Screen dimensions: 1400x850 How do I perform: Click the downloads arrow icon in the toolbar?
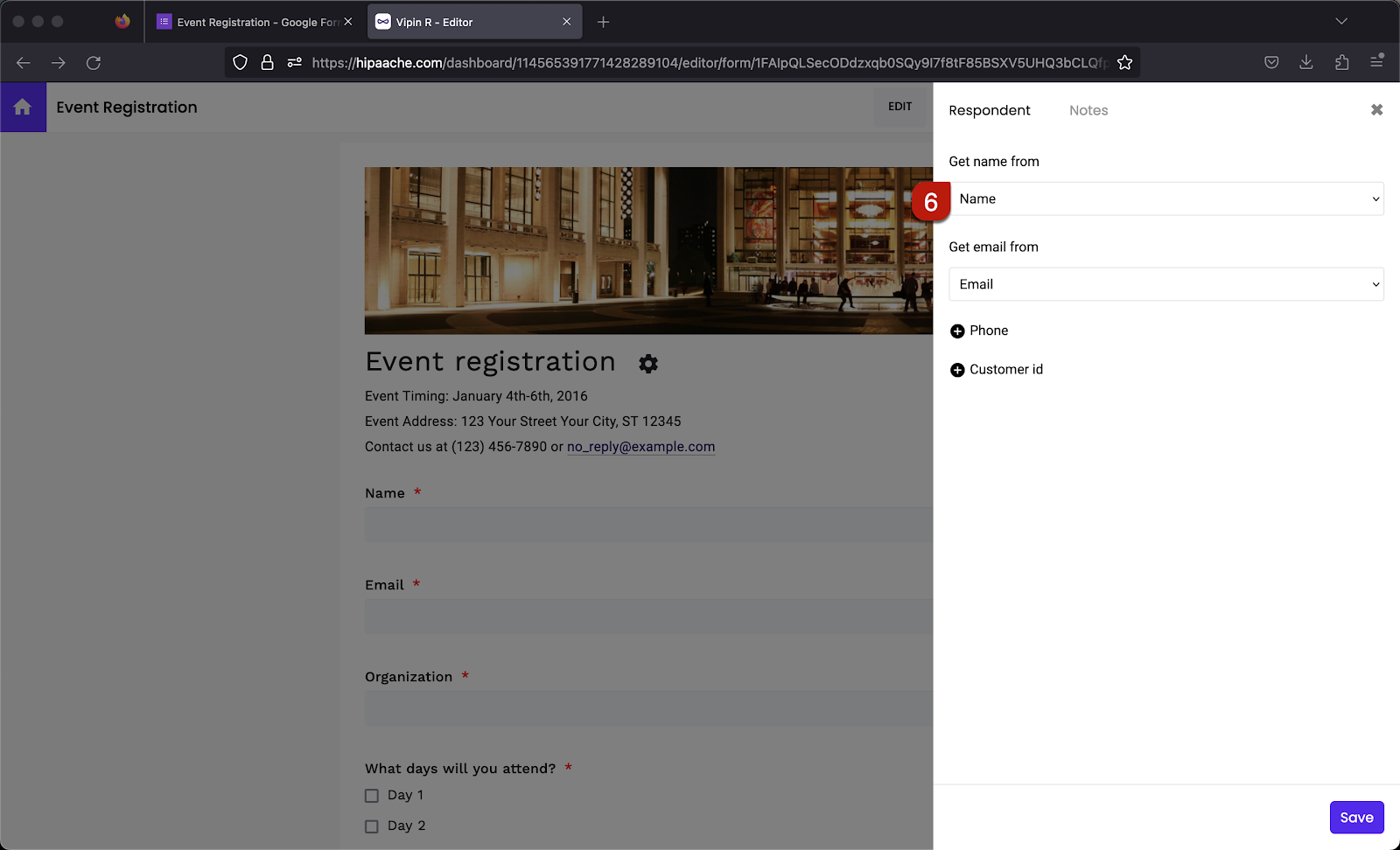click(1305, 62)
